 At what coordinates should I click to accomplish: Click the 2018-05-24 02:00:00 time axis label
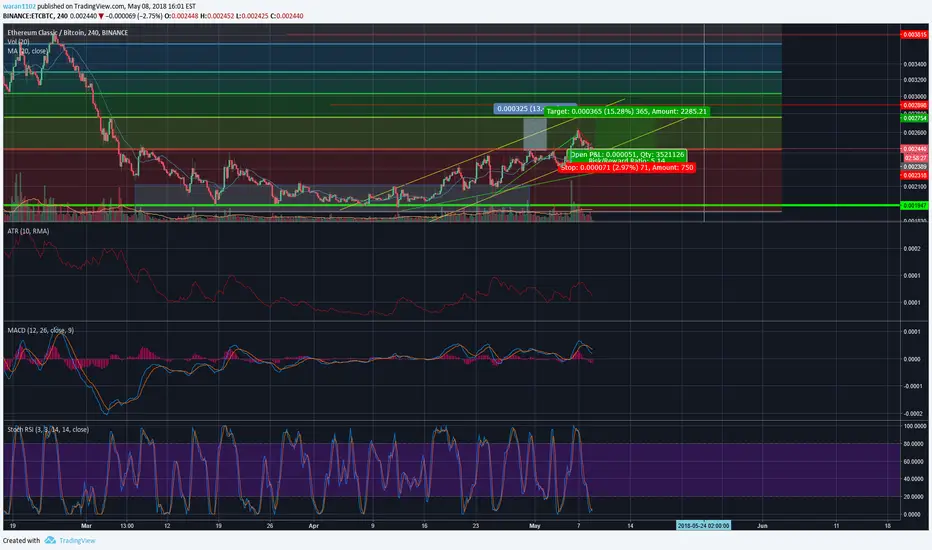pos(703,526)
